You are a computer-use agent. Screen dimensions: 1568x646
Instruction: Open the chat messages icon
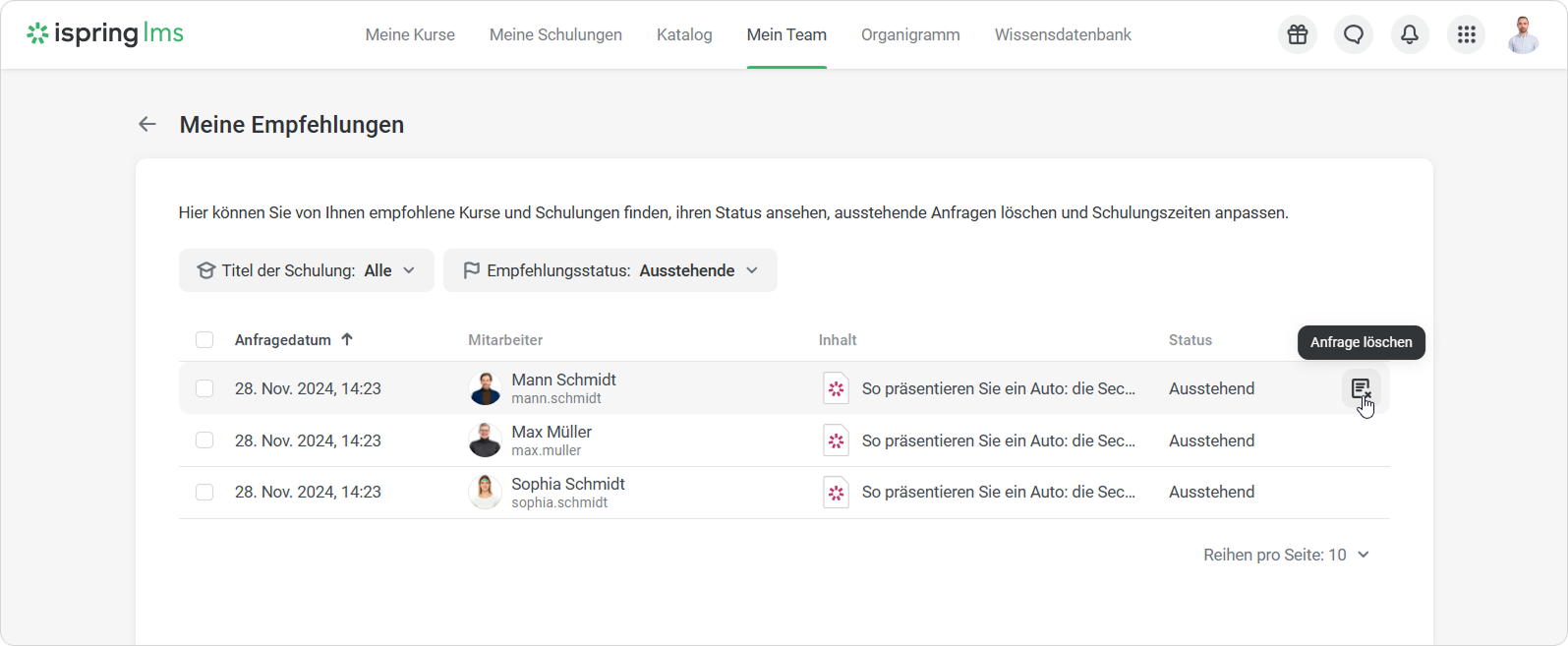(x=1354, y=34)
